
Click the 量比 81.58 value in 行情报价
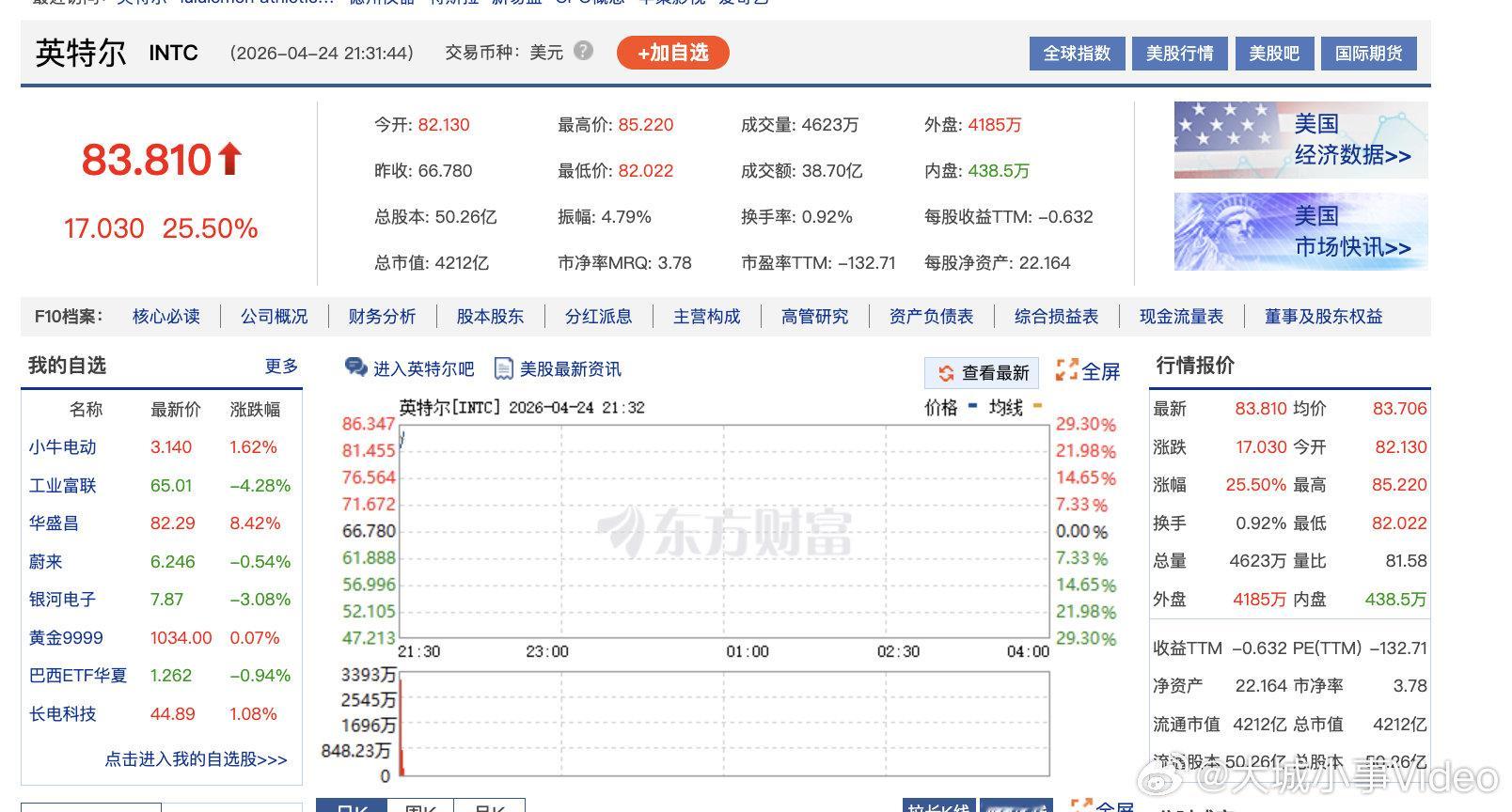[x=1406, y=561]
